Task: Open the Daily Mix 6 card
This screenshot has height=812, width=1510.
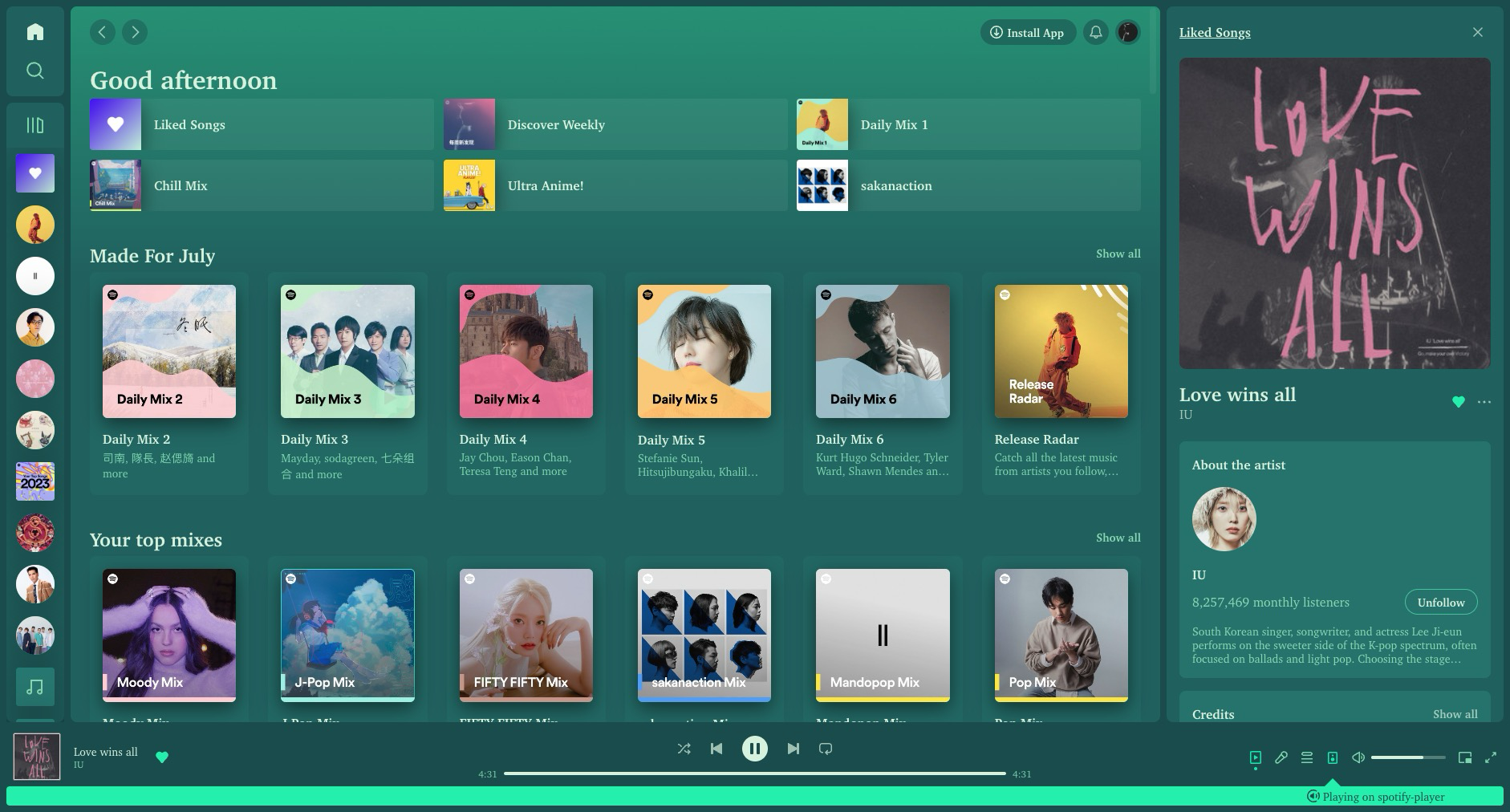Action: click(x=883, y=383)
